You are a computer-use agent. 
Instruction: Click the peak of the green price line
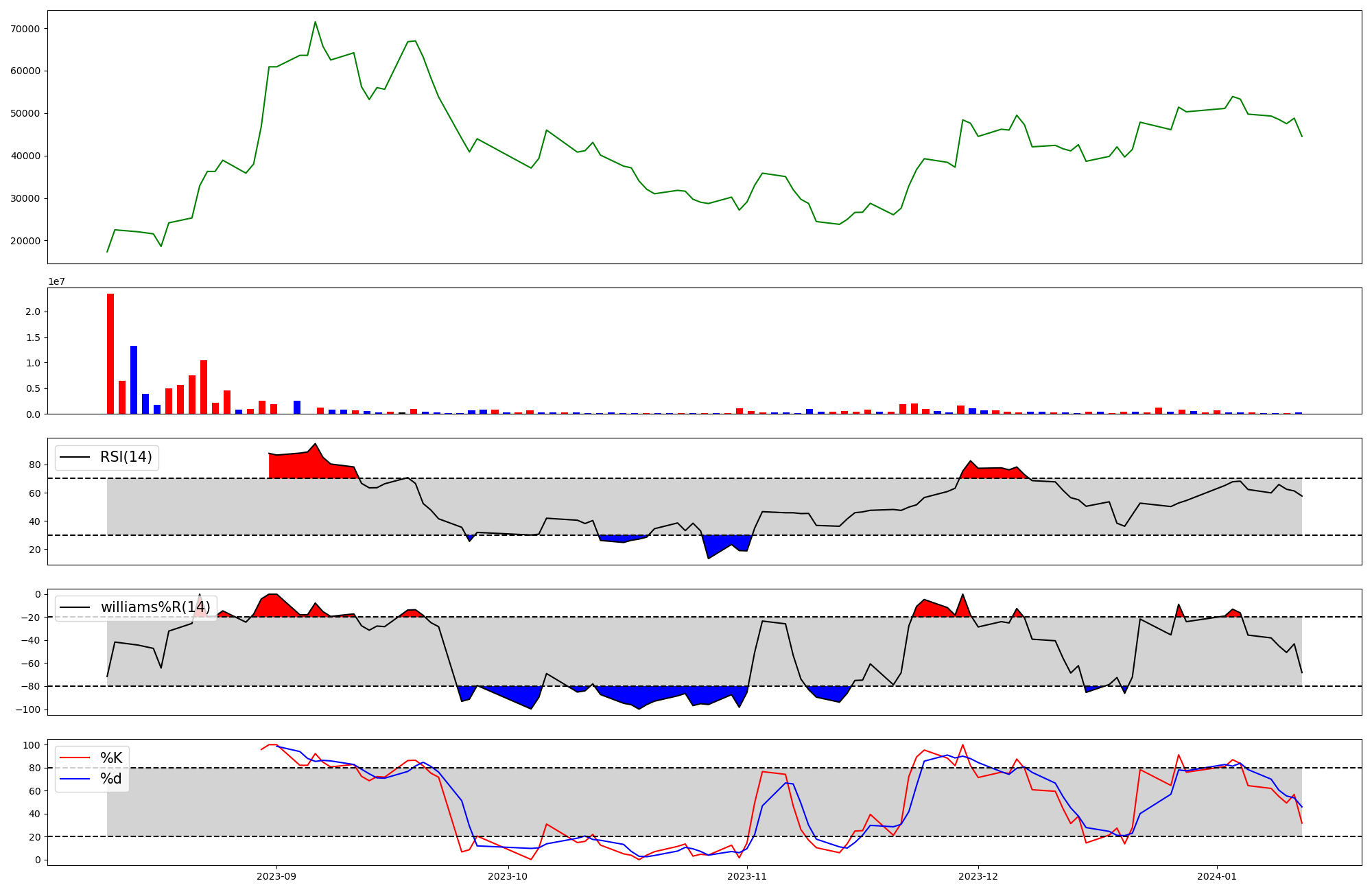click(315, 22)
